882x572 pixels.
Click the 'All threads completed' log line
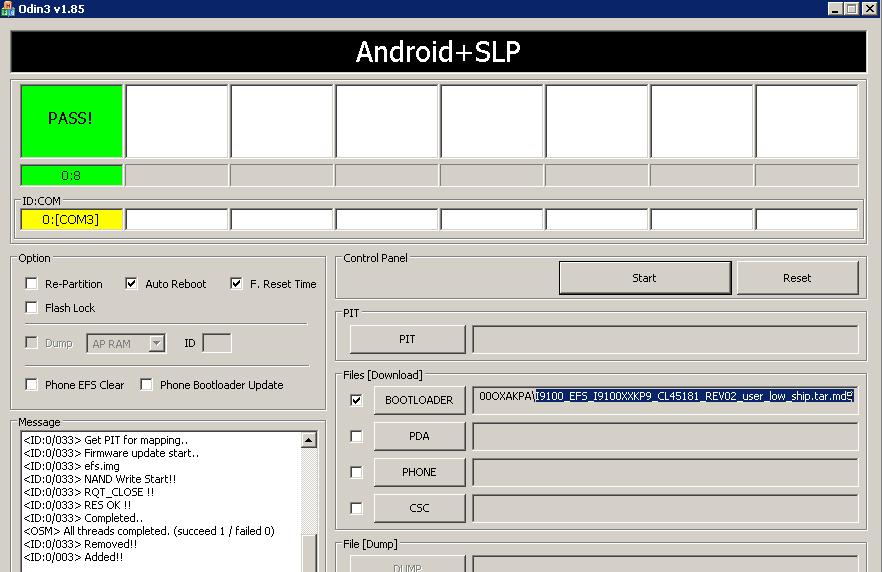click(149, 531)
